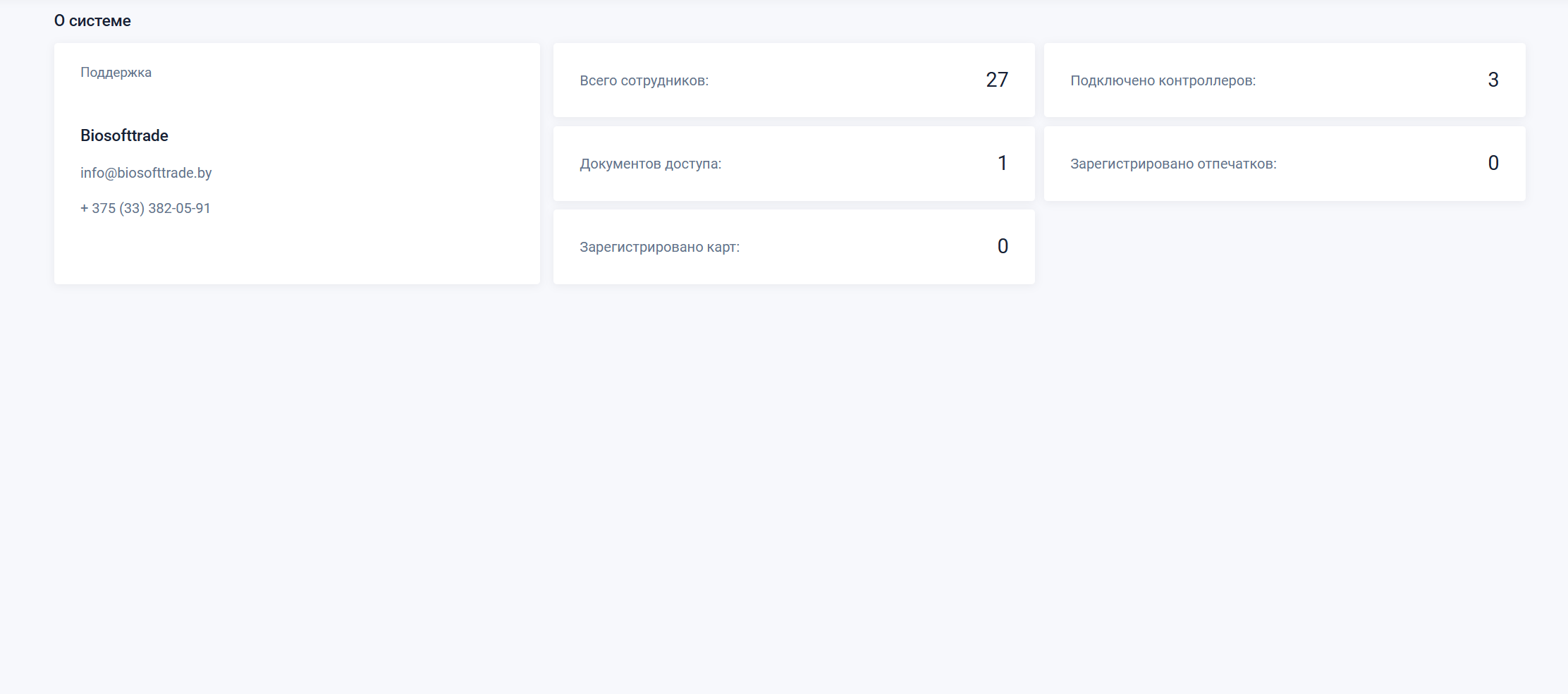1568x694 pixels.
Task: Open the 'Документов доступа' card
Action: (x=794, y=164)
